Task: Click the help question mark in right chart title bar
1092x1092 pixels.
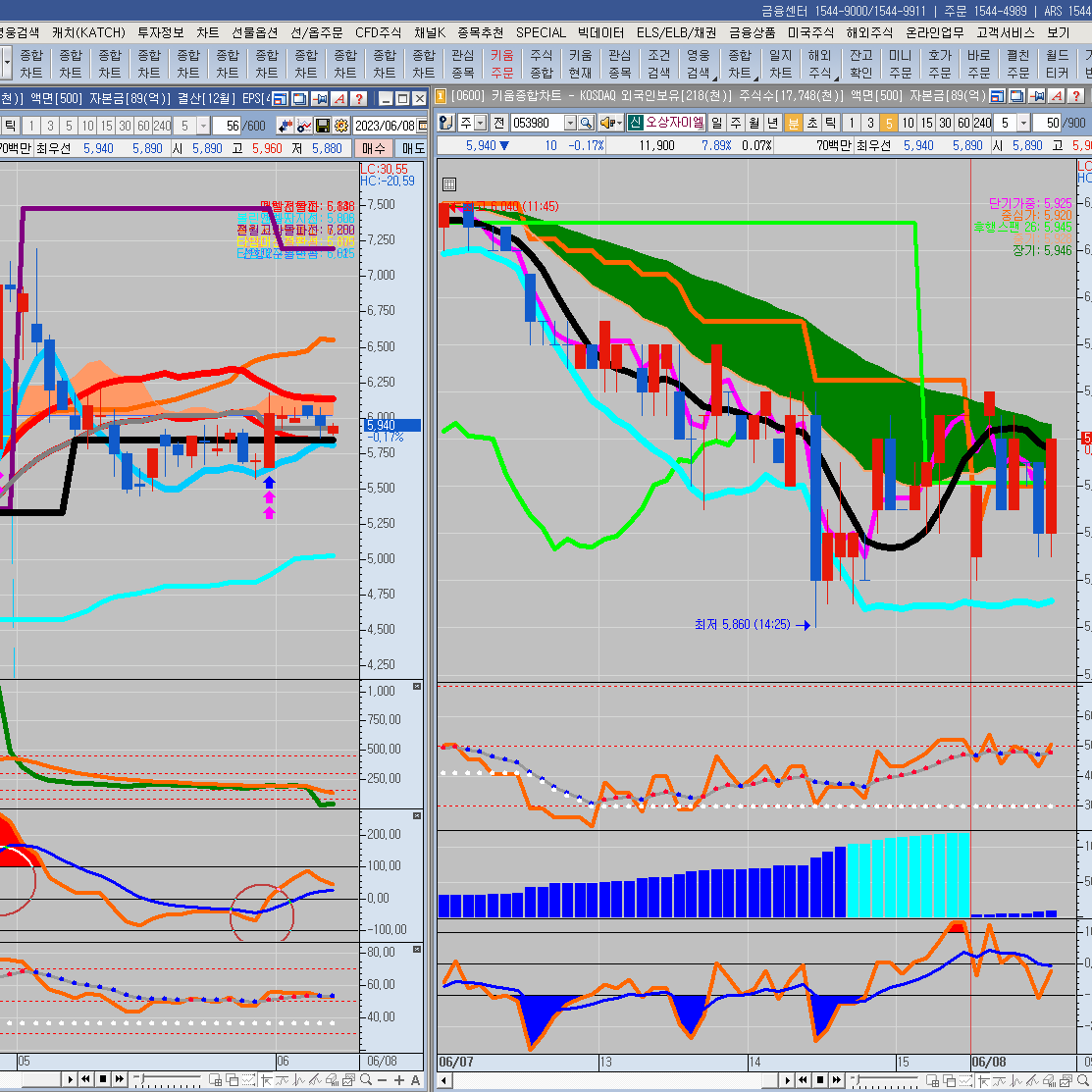Action: point(1076,95)
